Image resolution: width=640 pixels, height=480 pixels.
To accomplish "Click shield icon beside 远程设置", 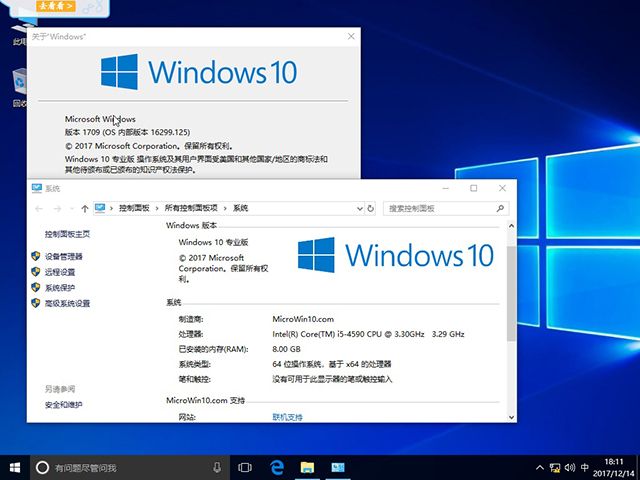I will coord(36,272).
